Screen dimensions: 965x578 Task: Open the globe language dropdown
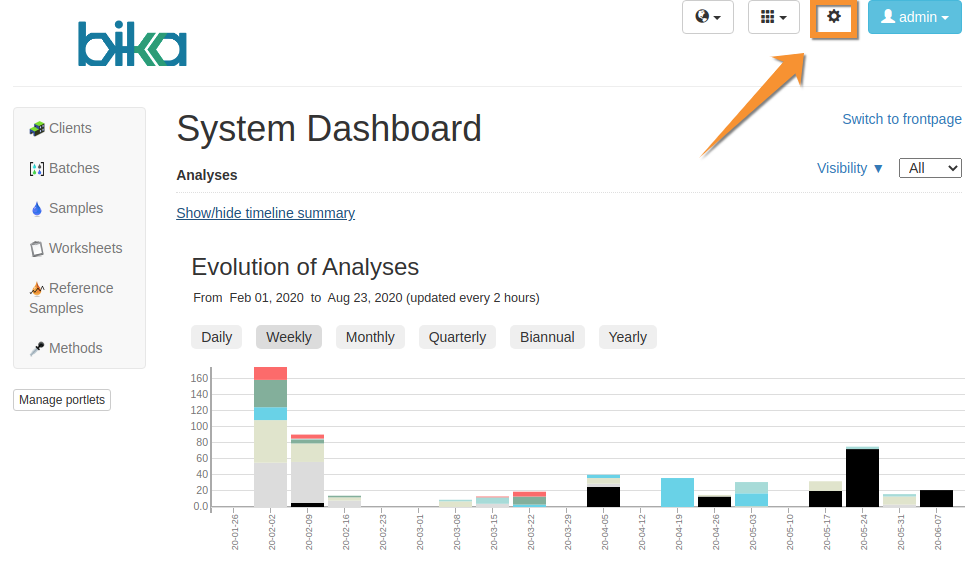click(707, 17)
